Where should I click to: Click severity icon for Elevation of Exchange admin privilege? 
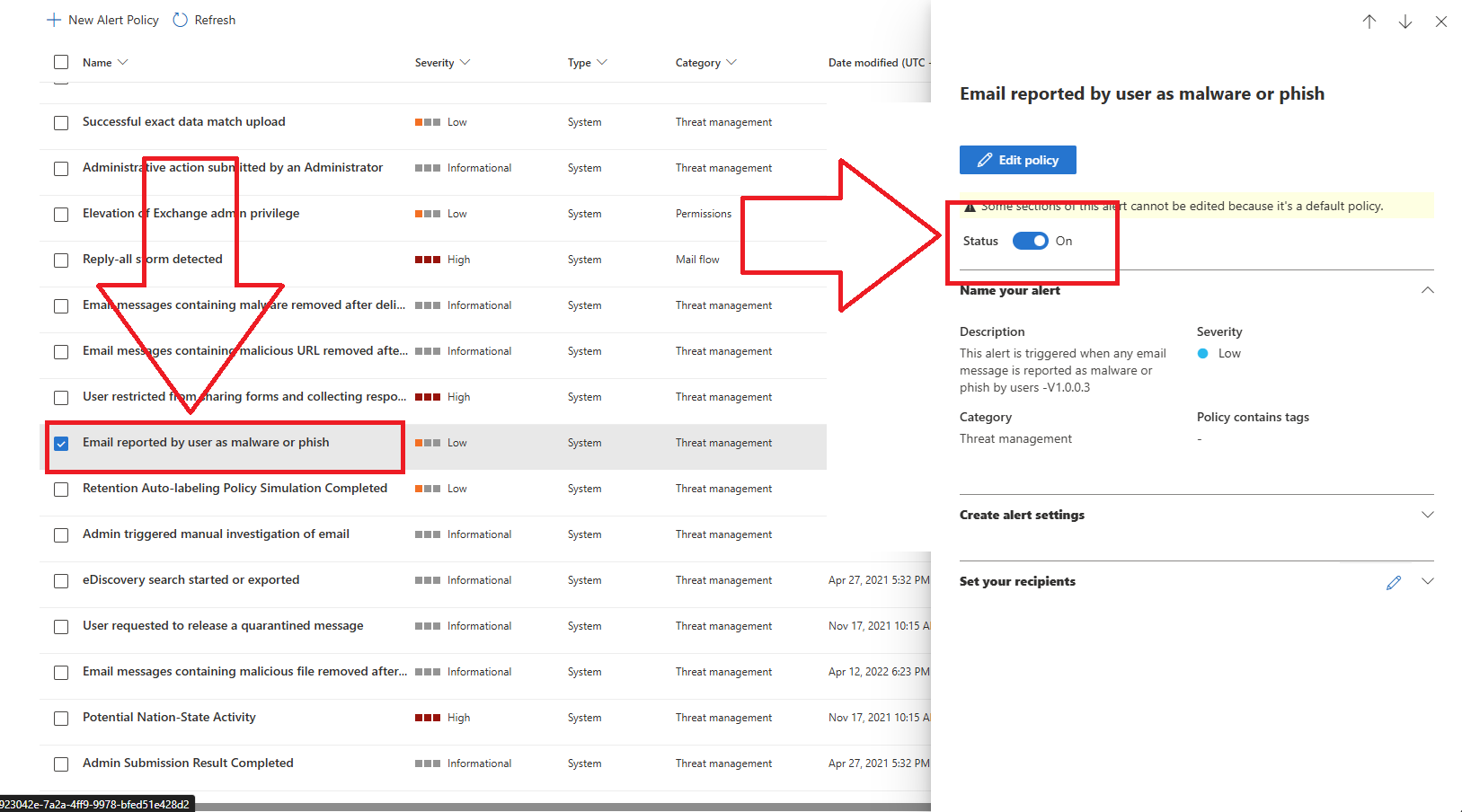click(x=428, y=214)
